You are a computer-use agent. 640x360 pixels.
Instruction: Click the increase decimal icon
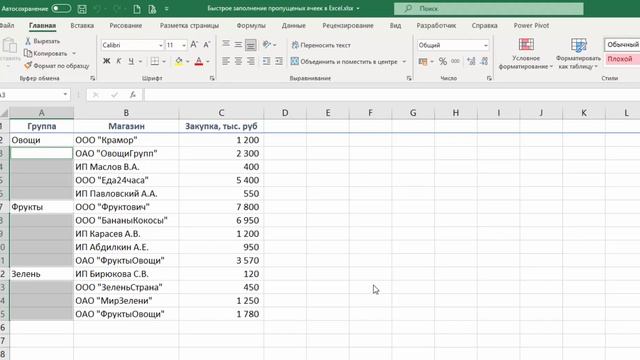[x=471, y=62]
